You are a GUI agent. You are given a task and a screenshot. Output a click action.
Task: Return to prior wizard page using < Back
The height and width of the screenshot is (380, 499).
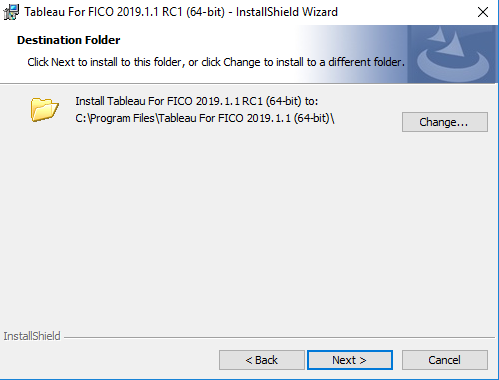pyautogui.click(x=262, y=360)
